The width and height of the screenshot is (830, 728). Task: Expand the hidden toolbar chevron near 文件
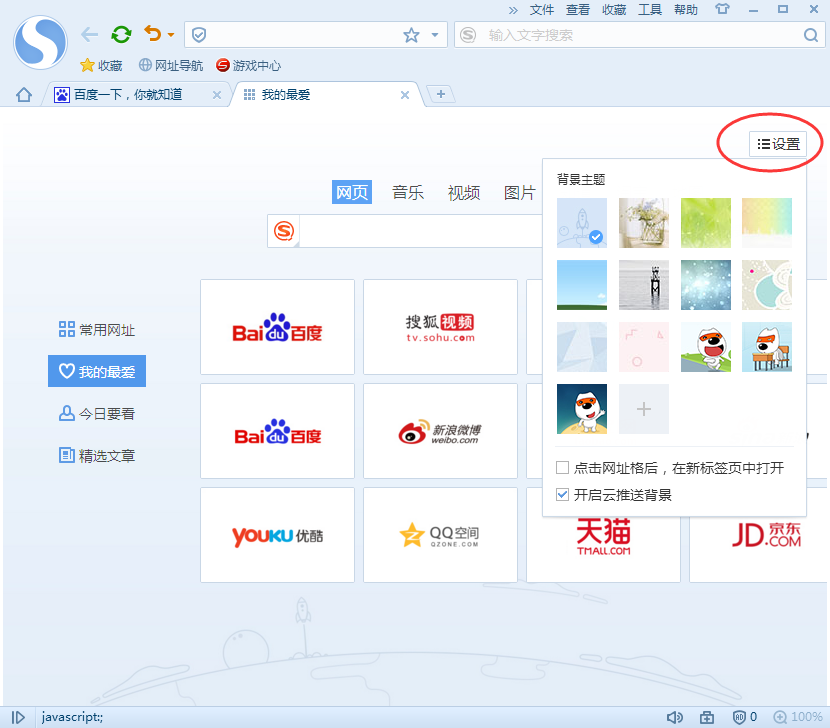click(x=511, y=10)
